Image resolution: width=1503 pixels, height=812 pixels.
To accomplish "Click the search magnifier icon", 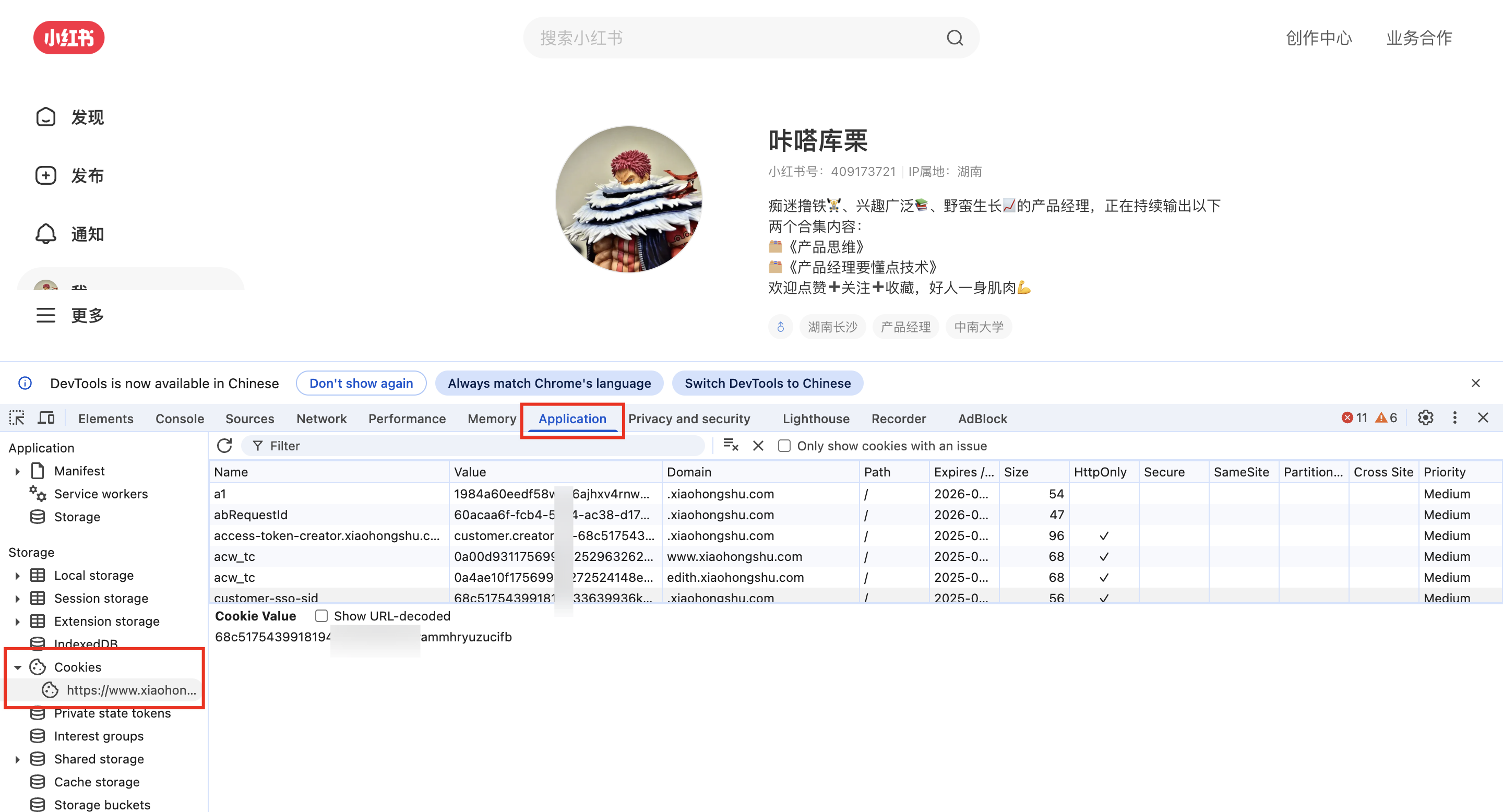I will tap(955, 38).
